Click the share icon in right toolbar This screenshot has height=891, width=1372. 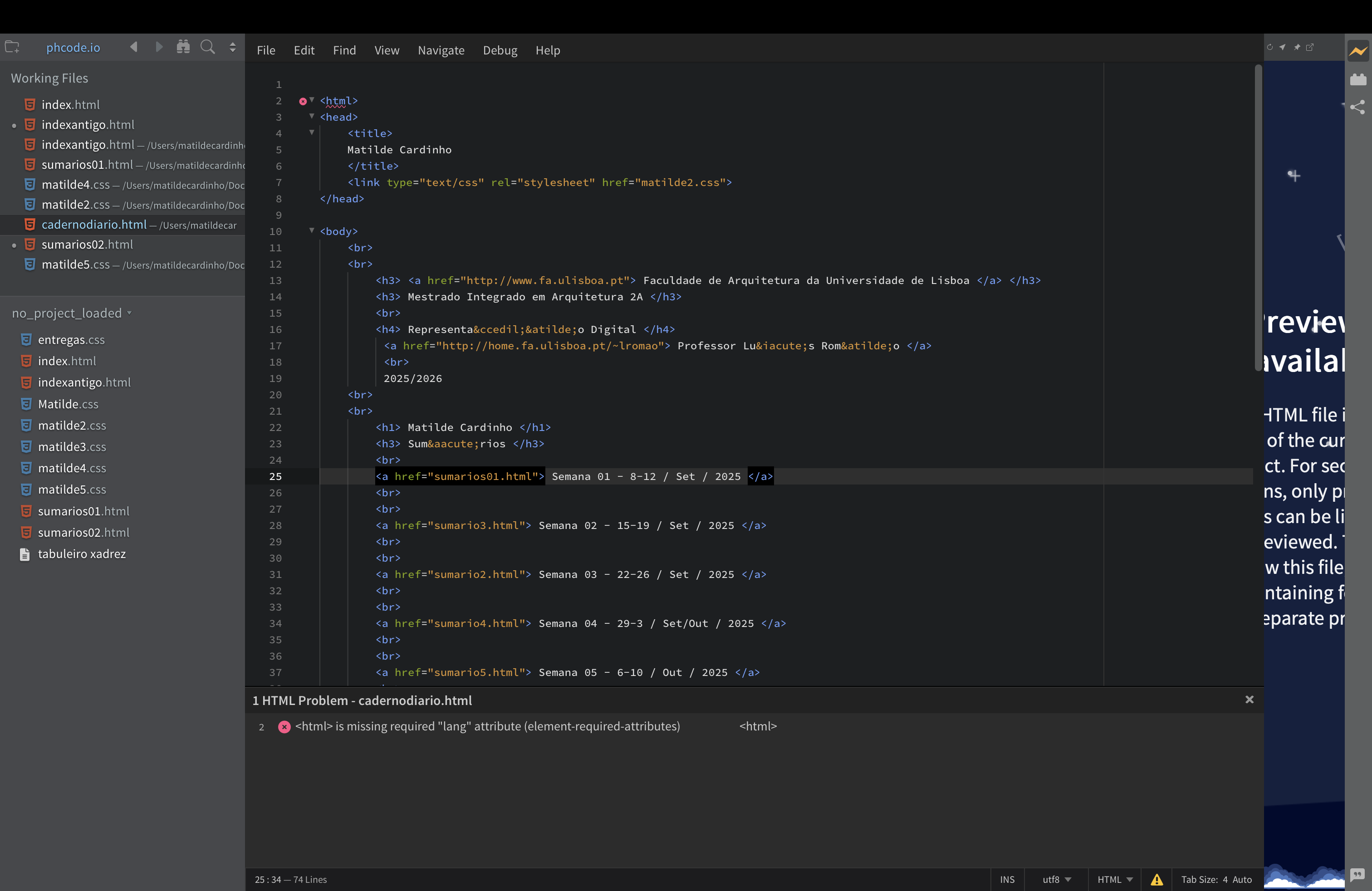1357,107
